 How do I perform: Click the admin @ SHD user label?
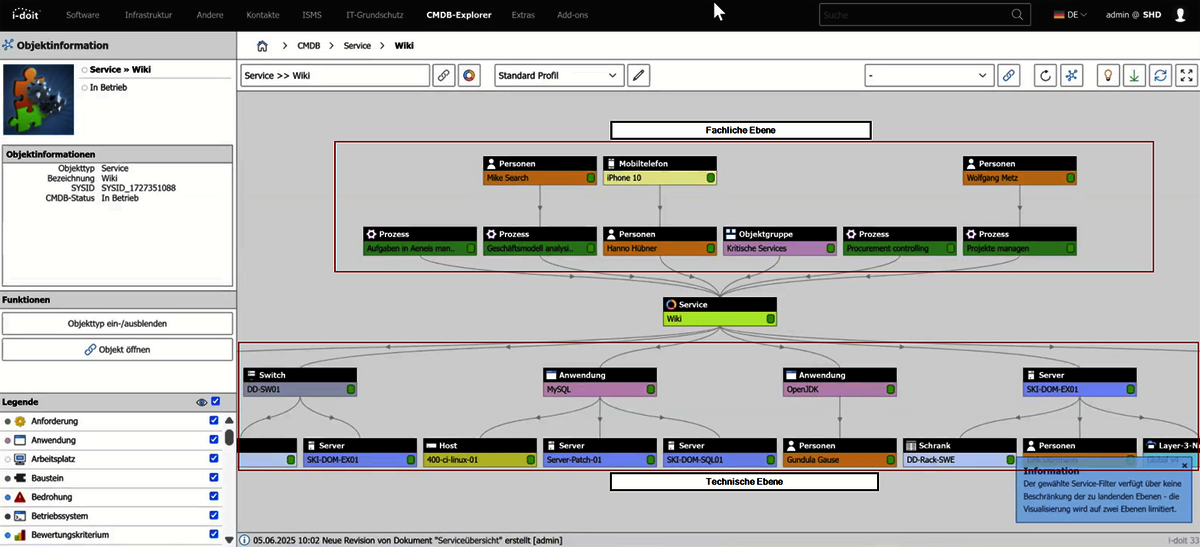click(1135, 15)
